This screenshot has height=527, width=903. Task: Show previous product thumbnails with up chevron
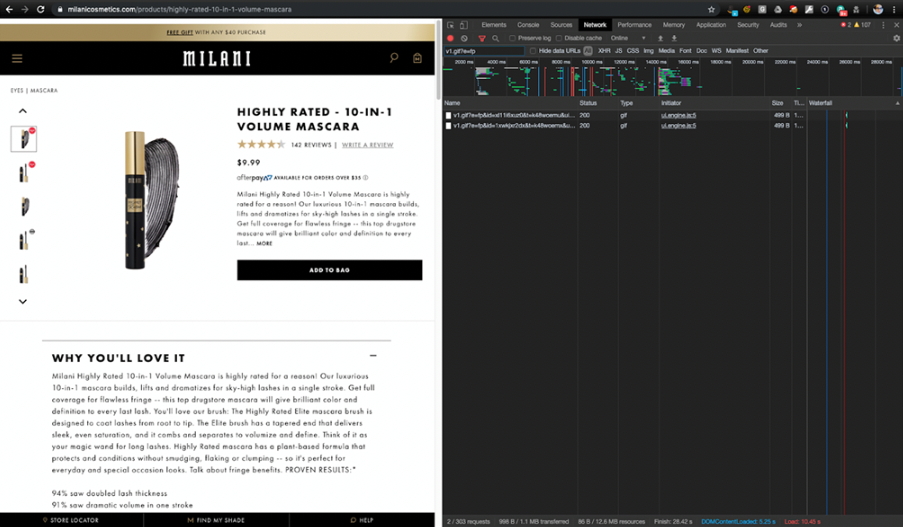pyautogui.click(x=23, y=111)
